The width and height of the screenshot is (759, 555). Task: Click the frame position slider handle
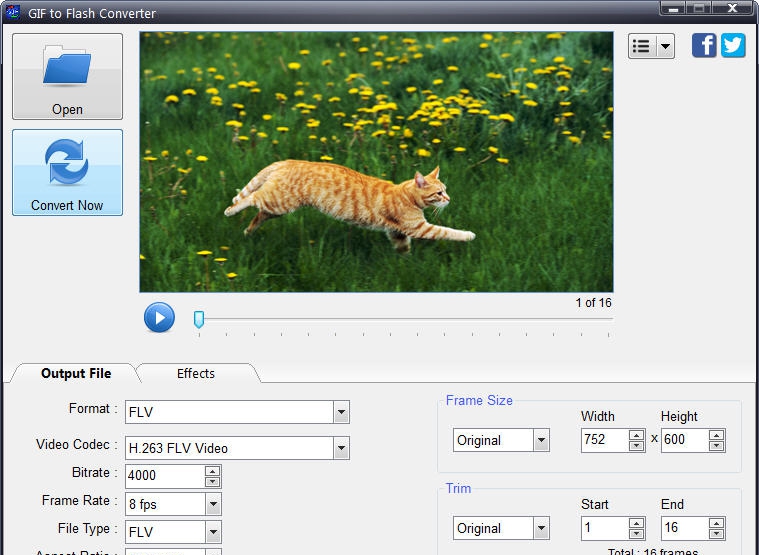pyautogui.click(x=199, y=319)
